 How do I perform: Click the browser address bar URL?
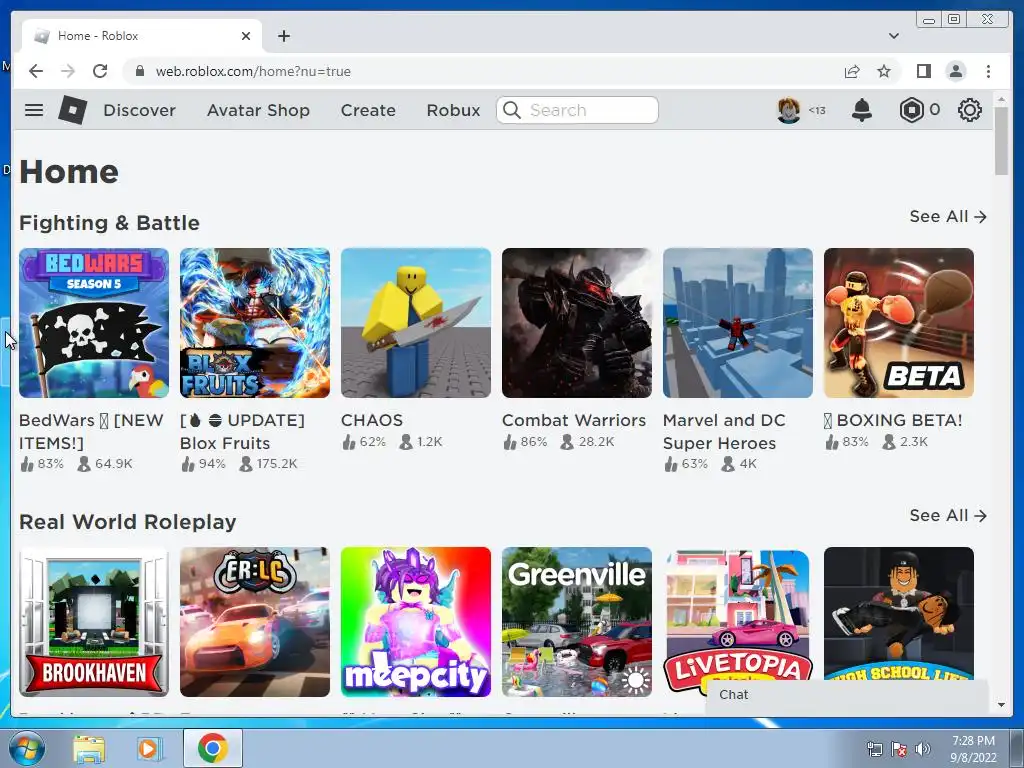[x=253, y=71]
